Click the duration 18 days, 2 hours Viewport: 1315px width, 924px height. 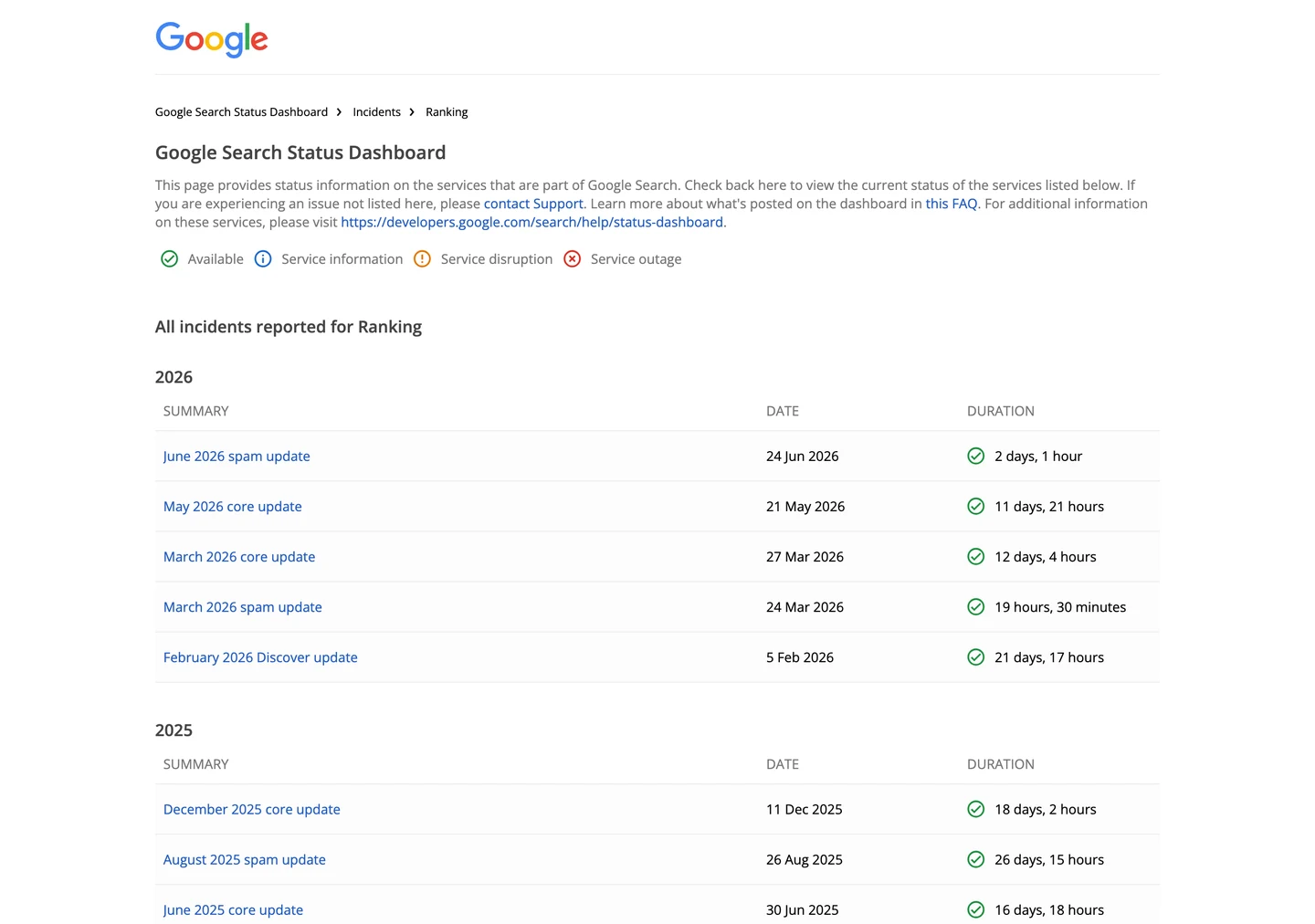click(1046, 810)
